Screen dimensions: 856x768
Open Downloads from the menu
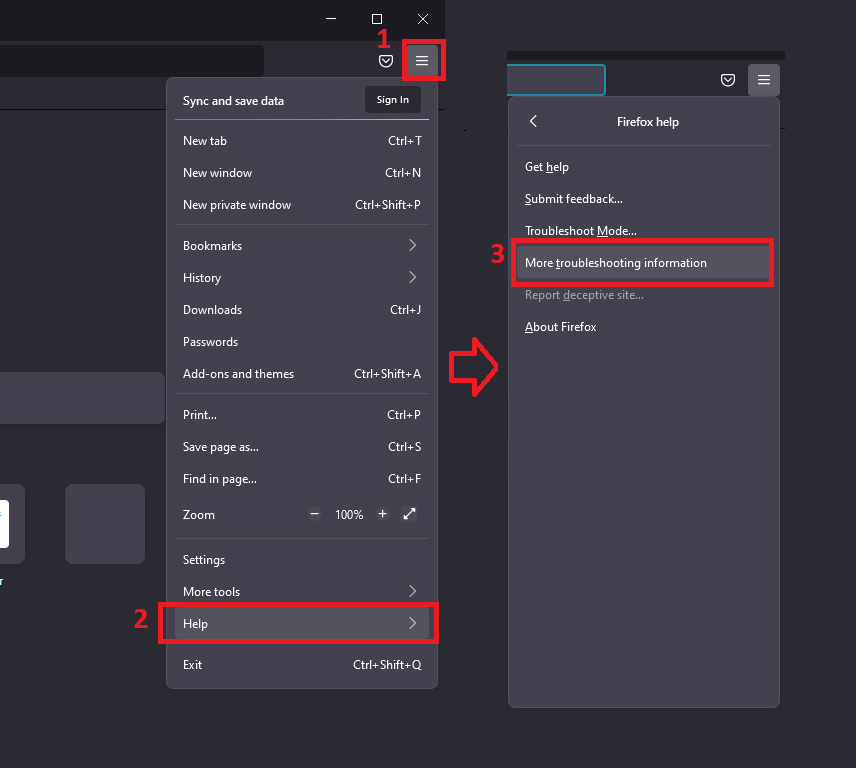[302, 310]
